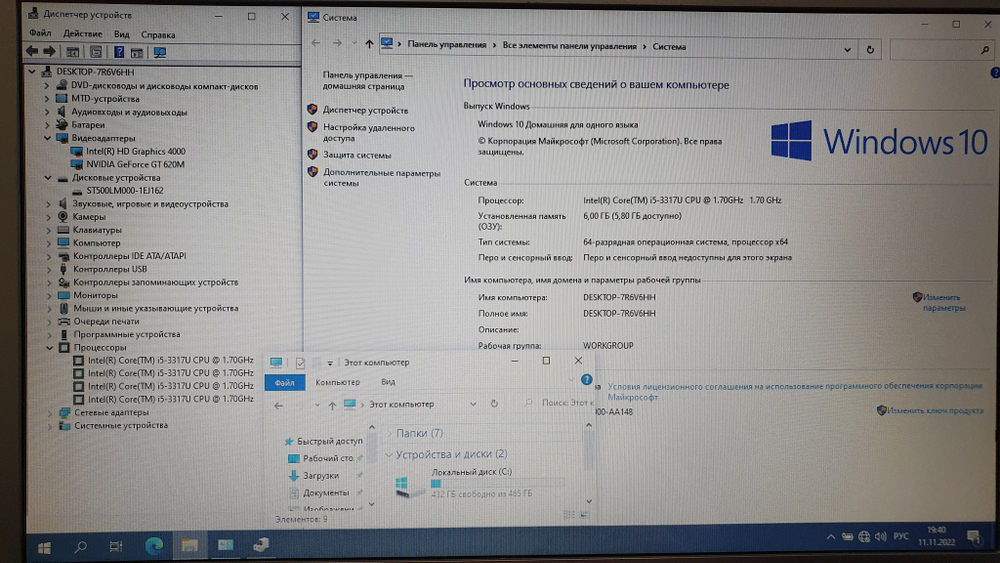Click Все элементы панели управления breadcrumb
Image resolution: width=1000 pixels, height=563 pixels.
point(569,46)
